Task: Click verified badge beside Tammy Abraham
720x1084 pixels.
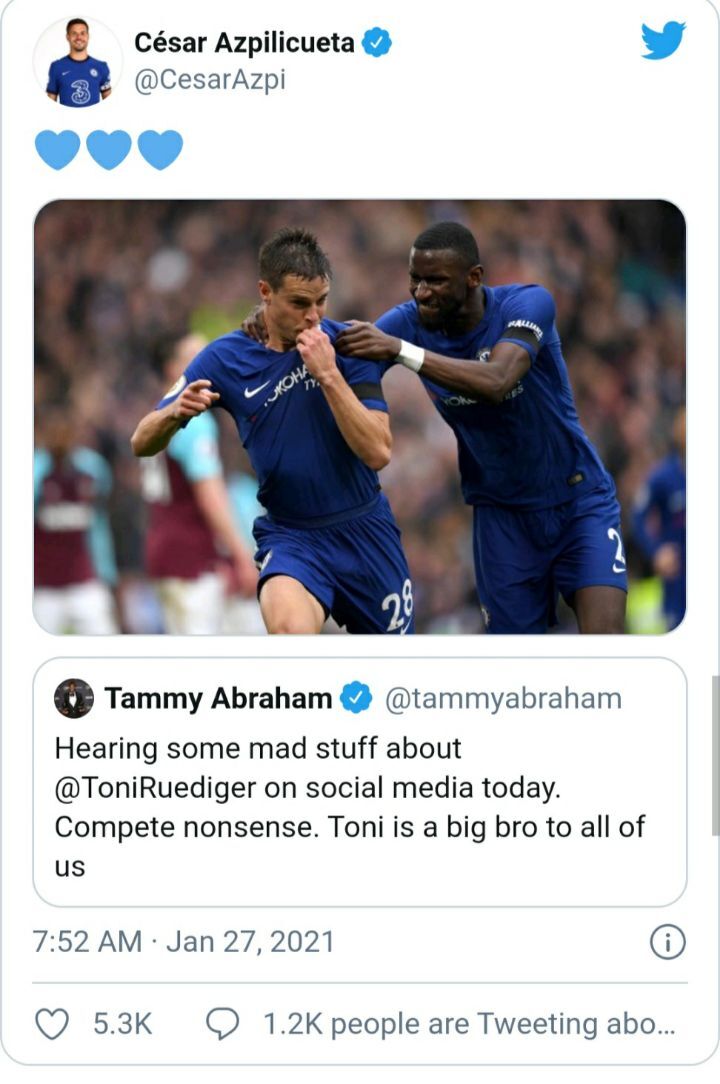Action: click(355, 698)
